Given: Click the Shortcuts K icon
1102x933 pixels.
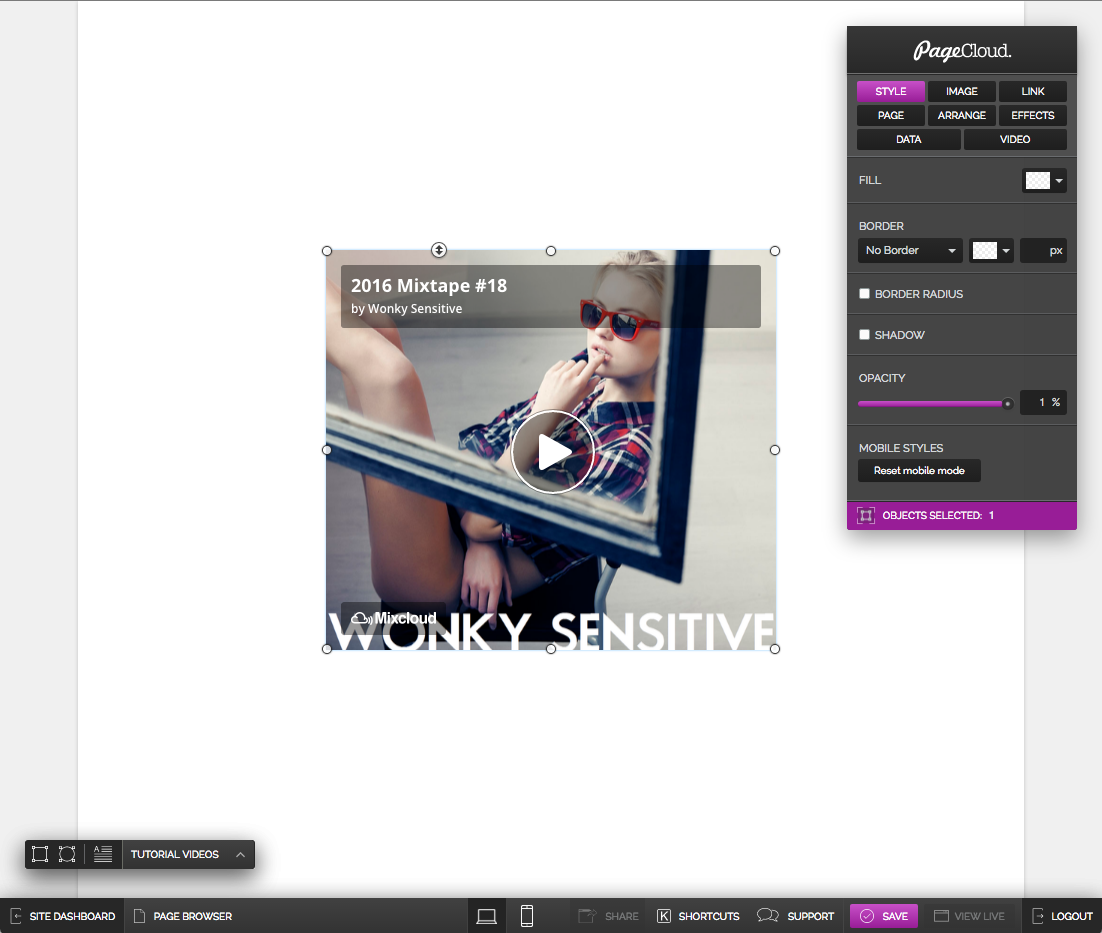Looking at the screenshot, I should (663, 916).
